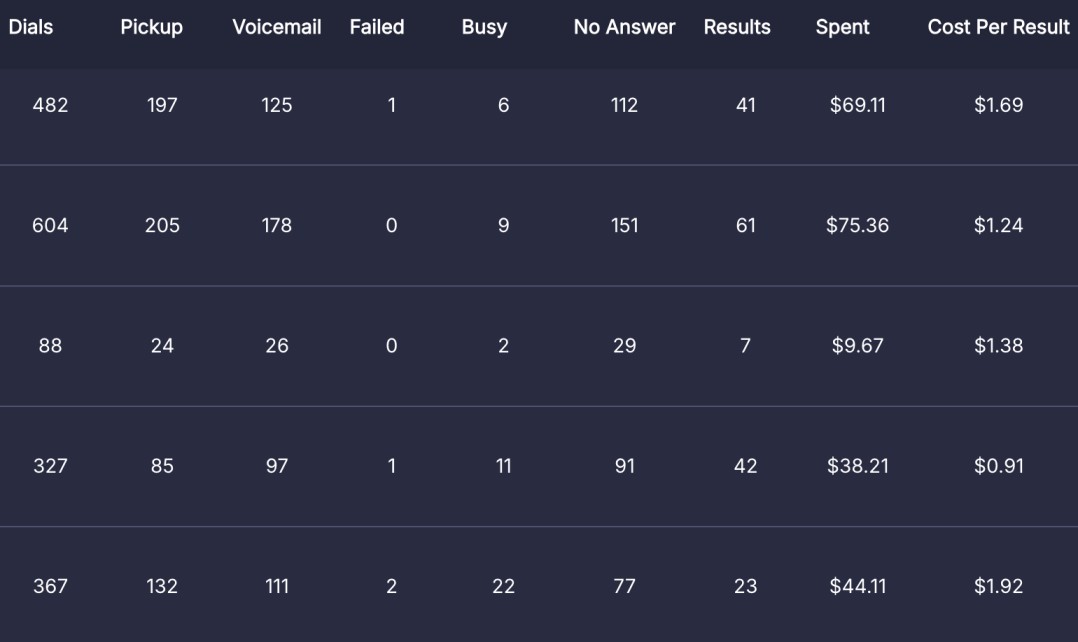1078x642 pixels.
Task: Click the $9.67 spent cell
Action: (857, 346)
